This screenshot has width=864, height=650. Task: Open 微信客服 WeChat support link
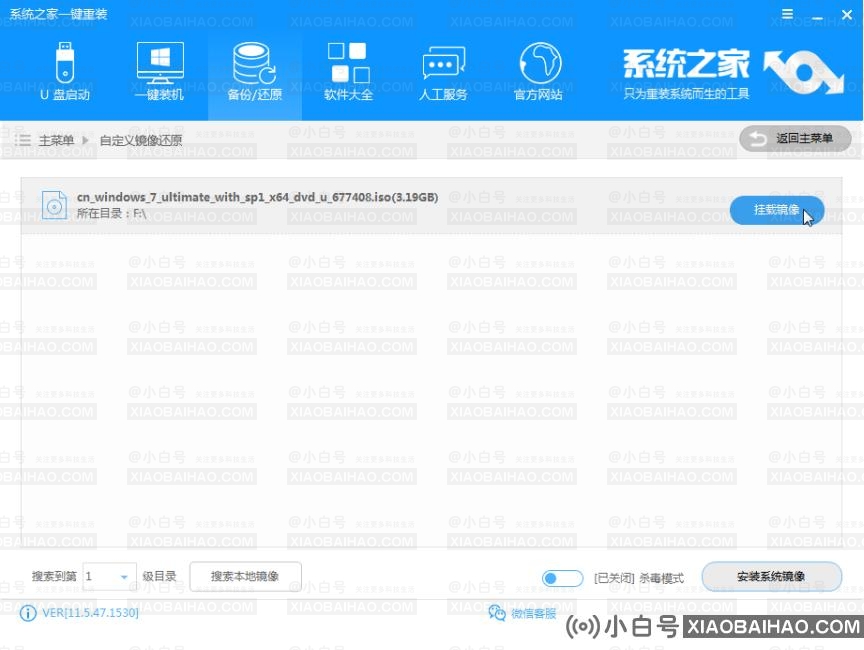(533, 613)
